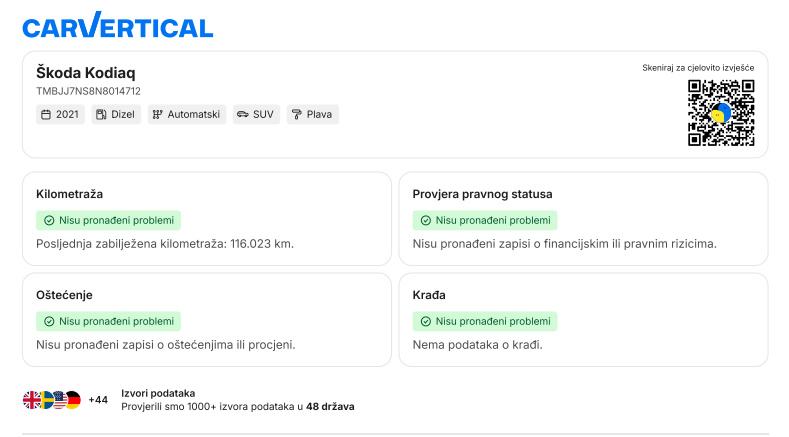This screenshot has width=789, height=437.
Task: Click the calendar icon next to 2021
Action: 46,115
